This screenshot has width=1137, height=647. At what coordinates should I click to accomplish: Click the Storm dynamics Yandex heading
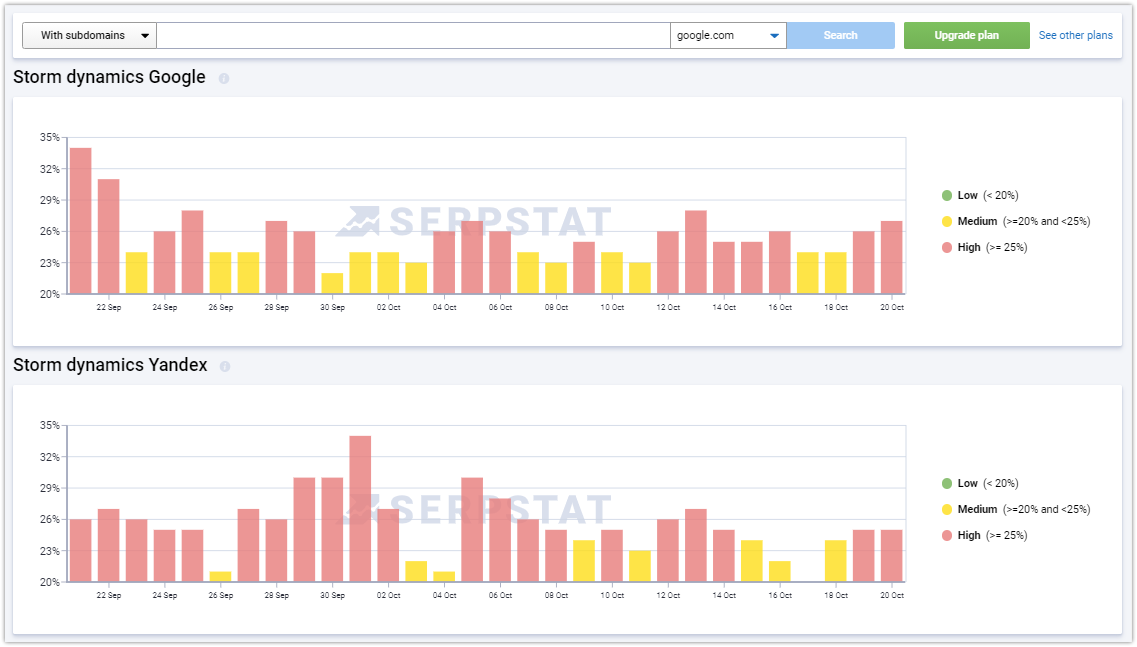pyautogui.click(x=110, y=365)
